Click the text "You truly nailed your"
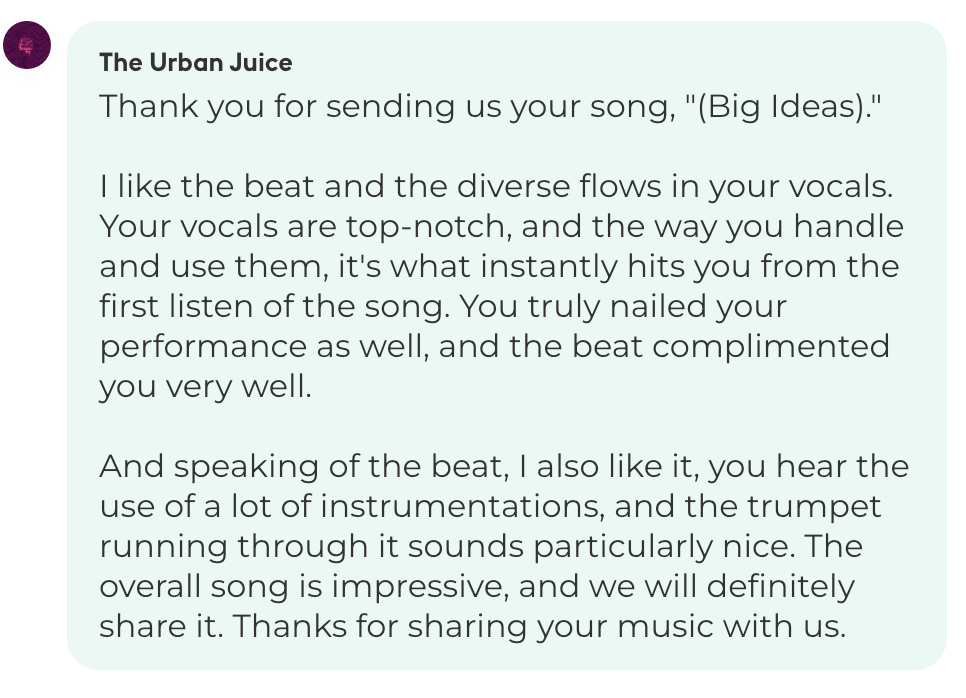Image resolution: width=966 pixels, height=698 pixels. point(623,307)
